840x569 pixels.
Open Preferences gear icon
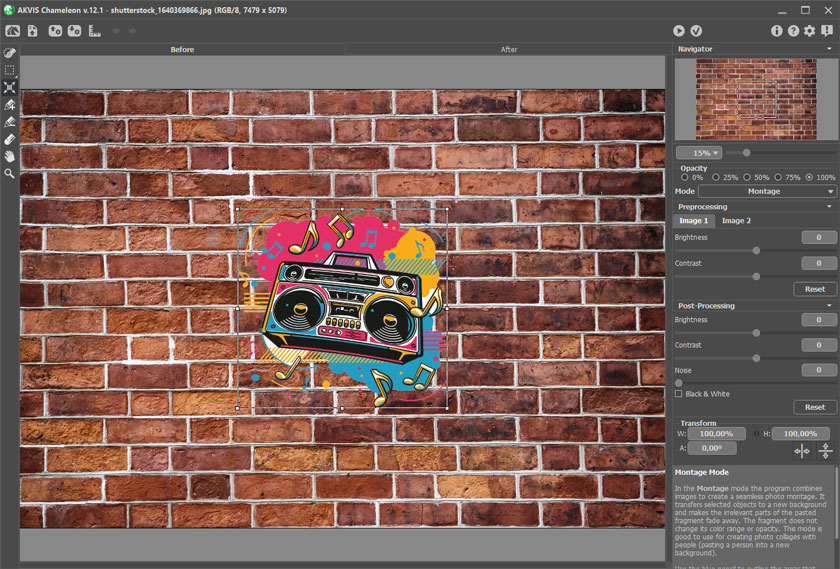[x=809, y=31]
